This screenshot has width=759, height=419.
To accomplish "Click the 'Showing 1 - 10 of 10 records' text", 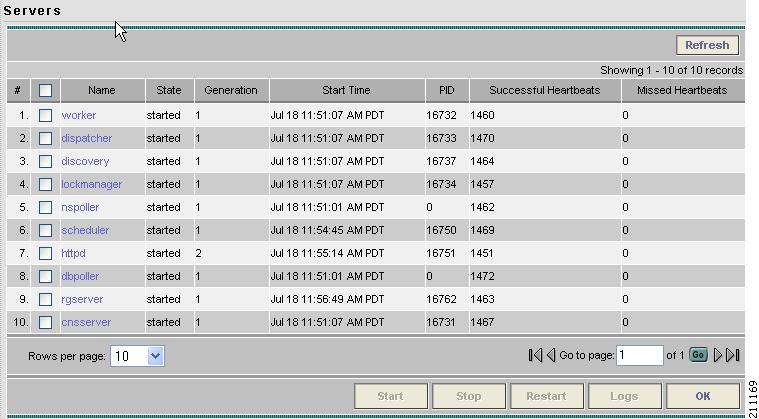I will pyautogui.click(x=671, y=70).
